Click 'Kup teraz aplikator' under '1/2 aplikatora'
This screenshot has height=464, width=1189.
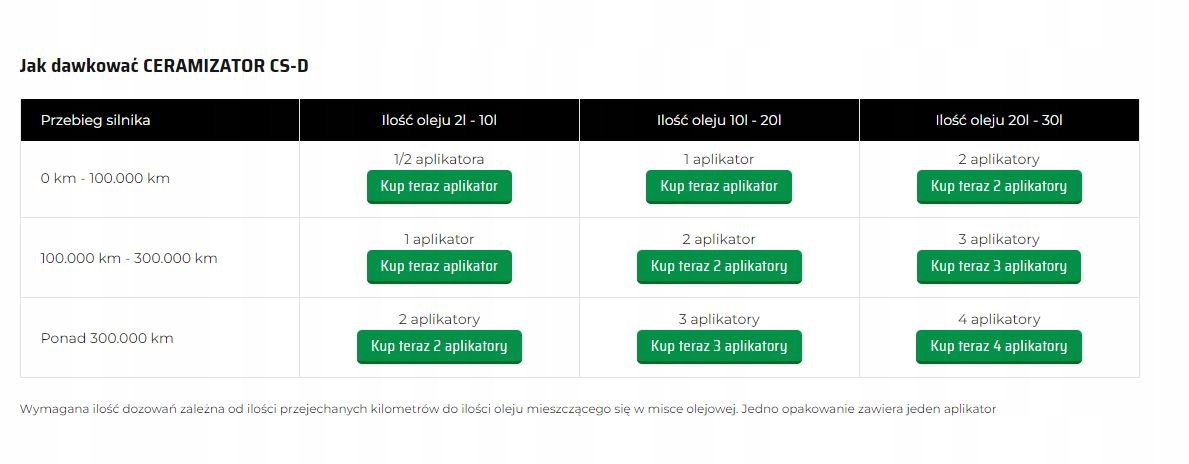pyautogui.click(x=439, y=187)
